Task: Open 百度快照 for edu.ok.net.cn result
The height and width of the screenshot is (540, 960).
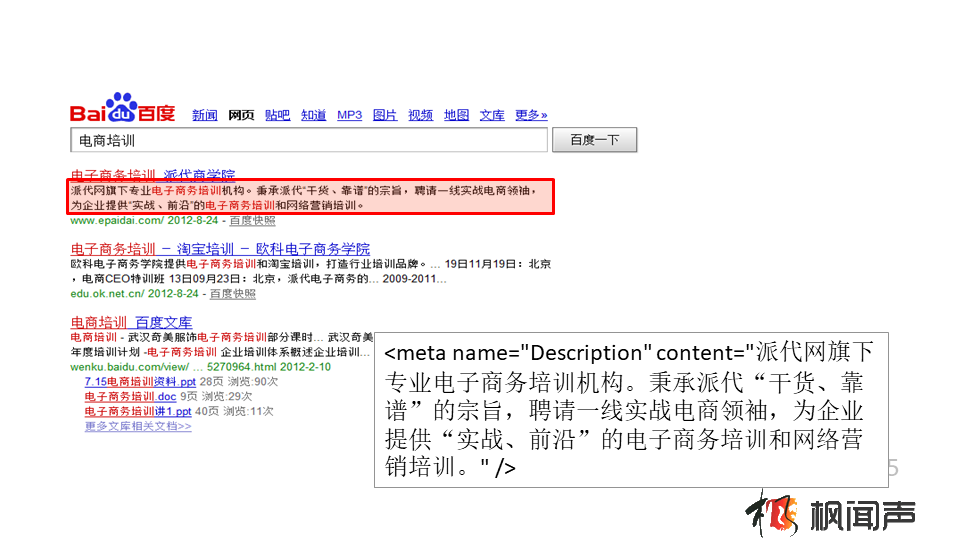Action: (x=233, y=294)
